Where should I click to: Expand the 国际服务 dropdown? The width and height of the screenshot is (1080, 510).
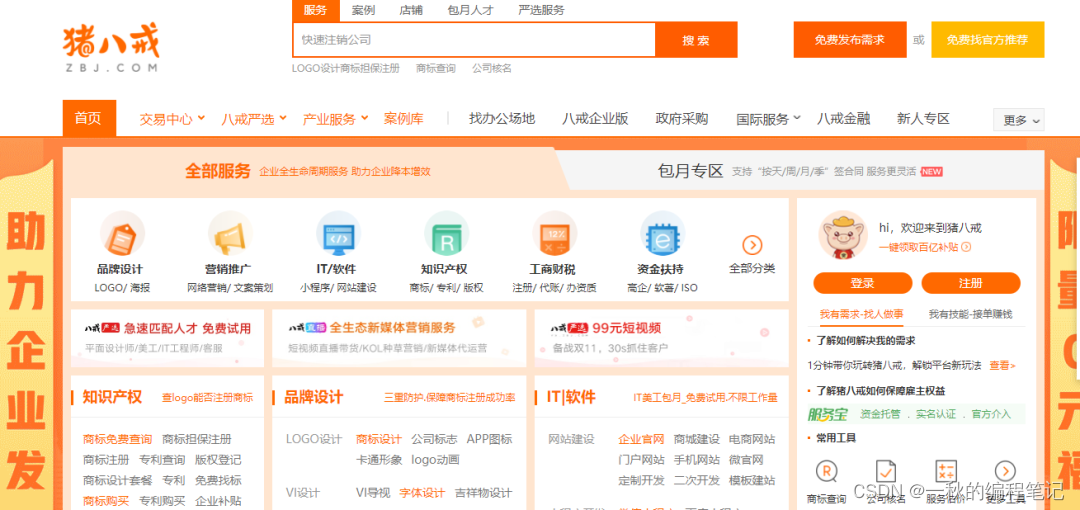(768, 119)
